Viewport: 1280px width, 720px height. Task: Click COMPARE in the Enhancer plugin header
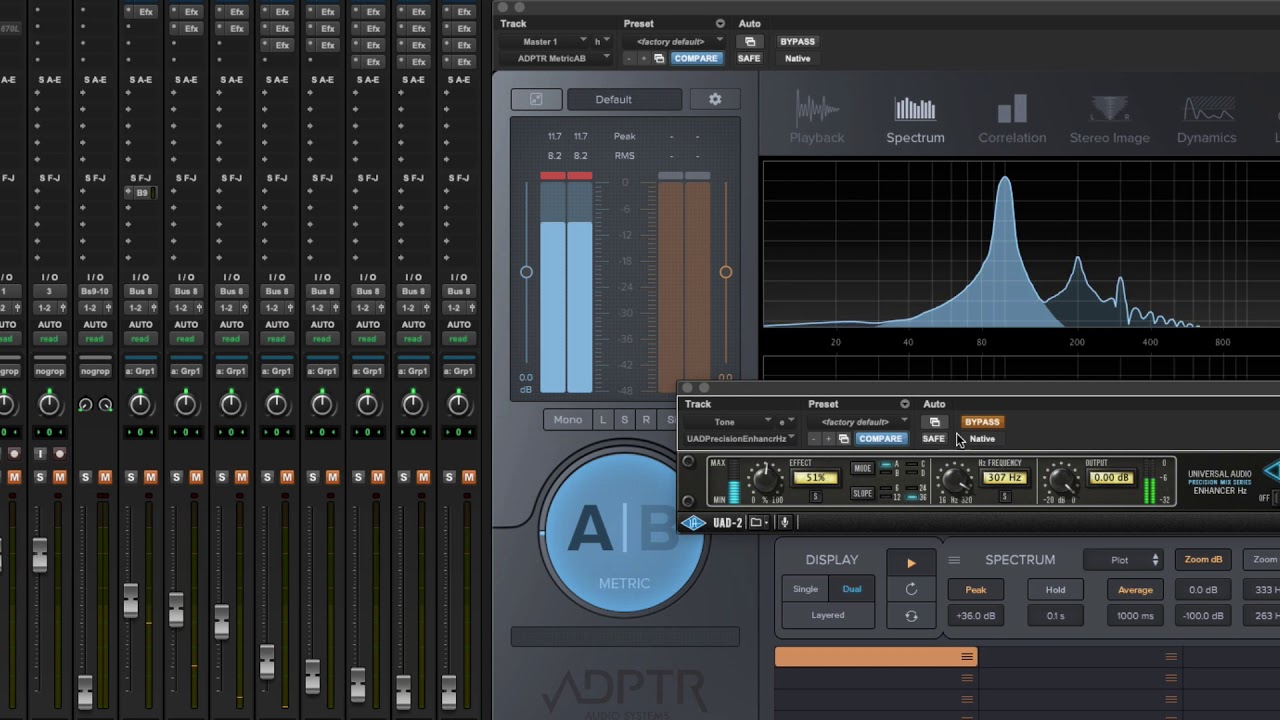[x=880, y=439]
